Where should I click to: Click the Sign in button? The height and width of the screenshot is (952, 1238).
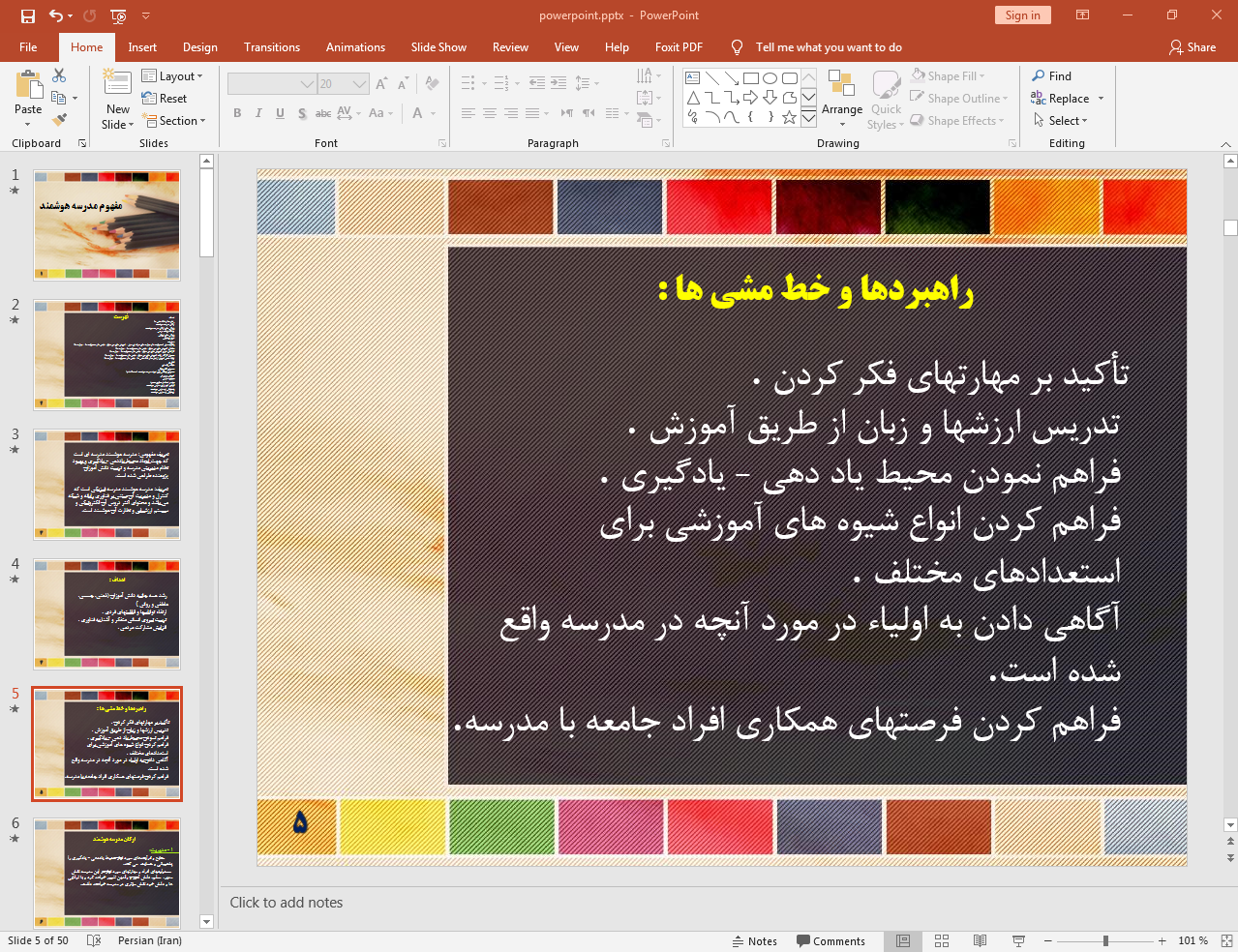click(1022, 15)
